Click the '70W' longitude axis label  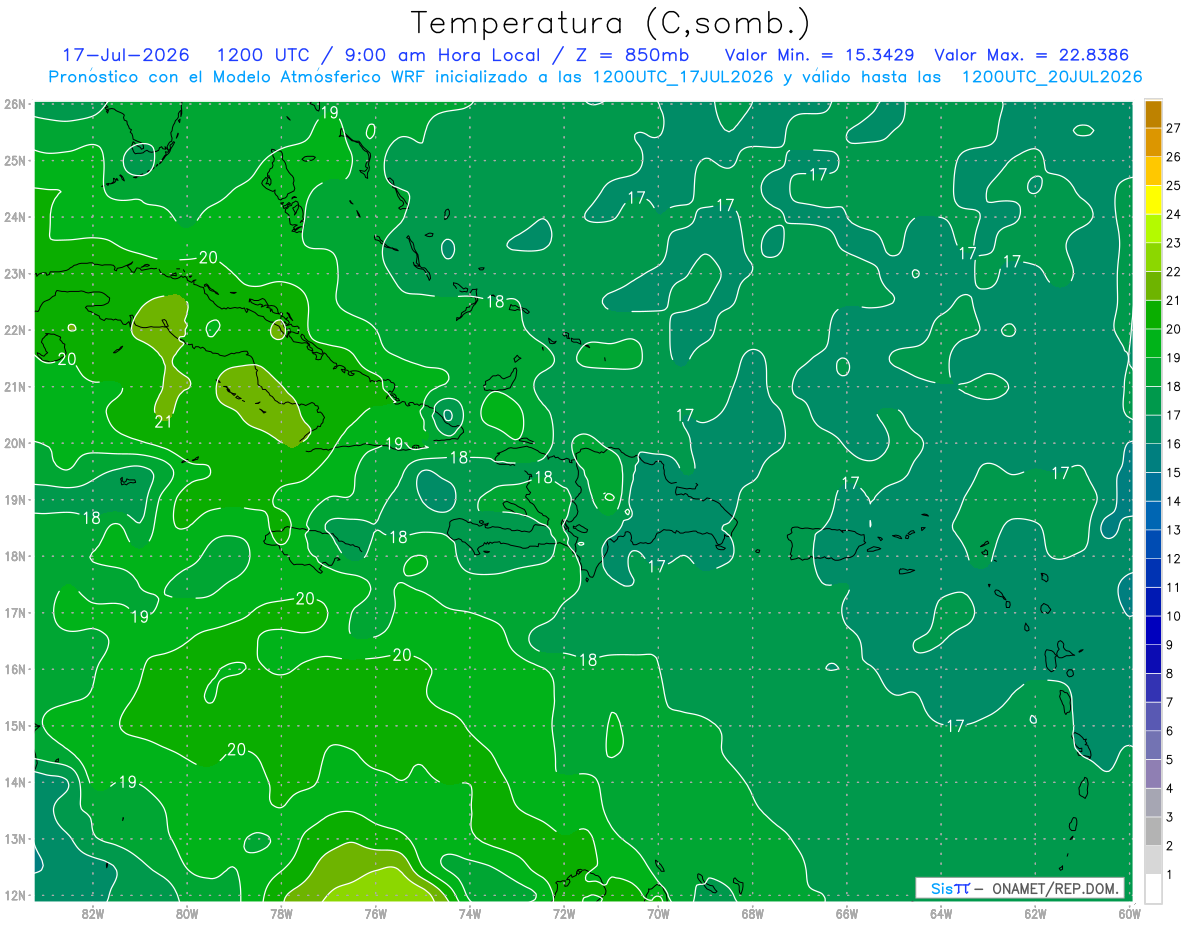658,913
